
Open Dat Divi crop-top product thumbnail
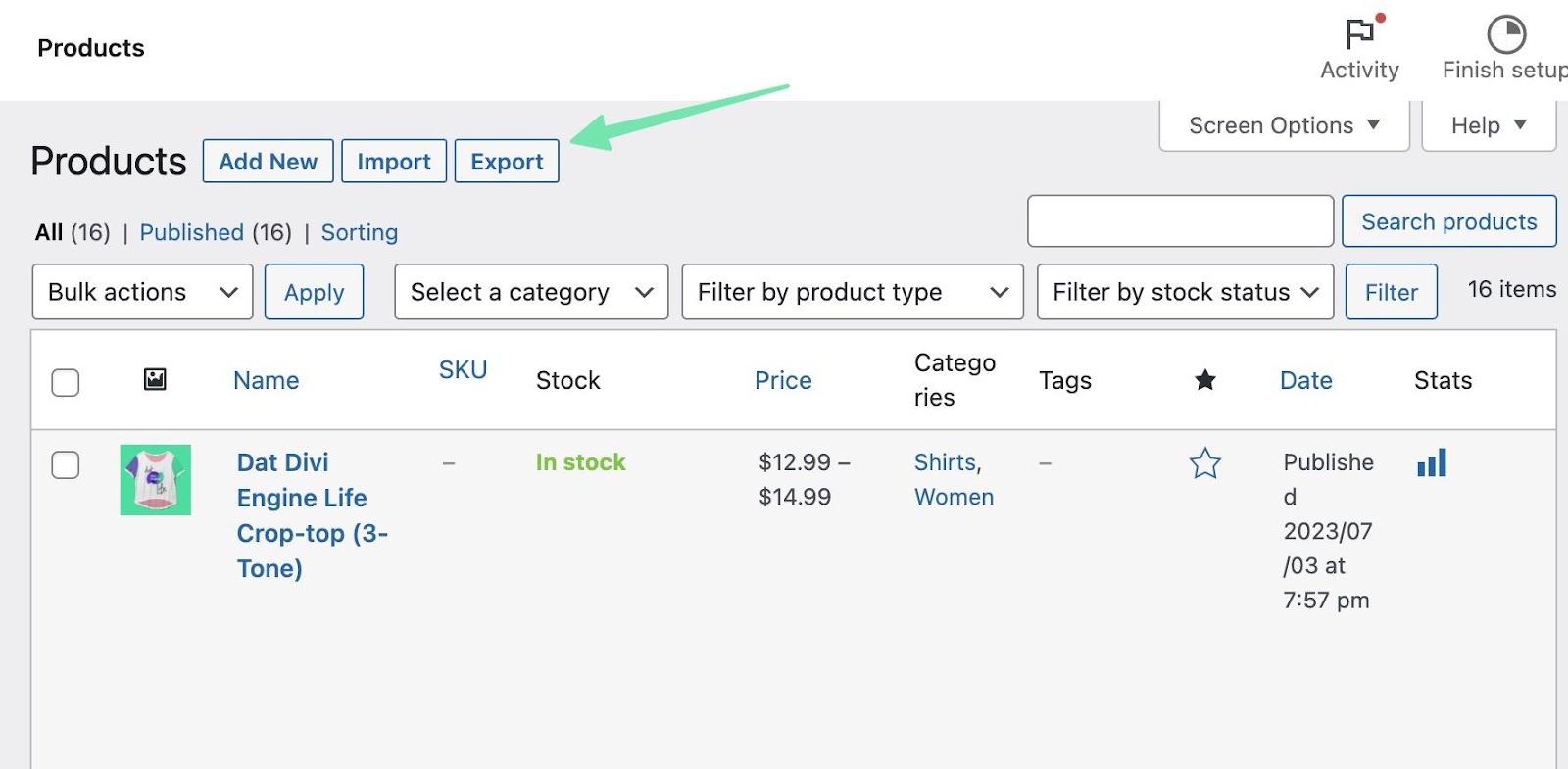pyautogui.click(x=156, y=480)
